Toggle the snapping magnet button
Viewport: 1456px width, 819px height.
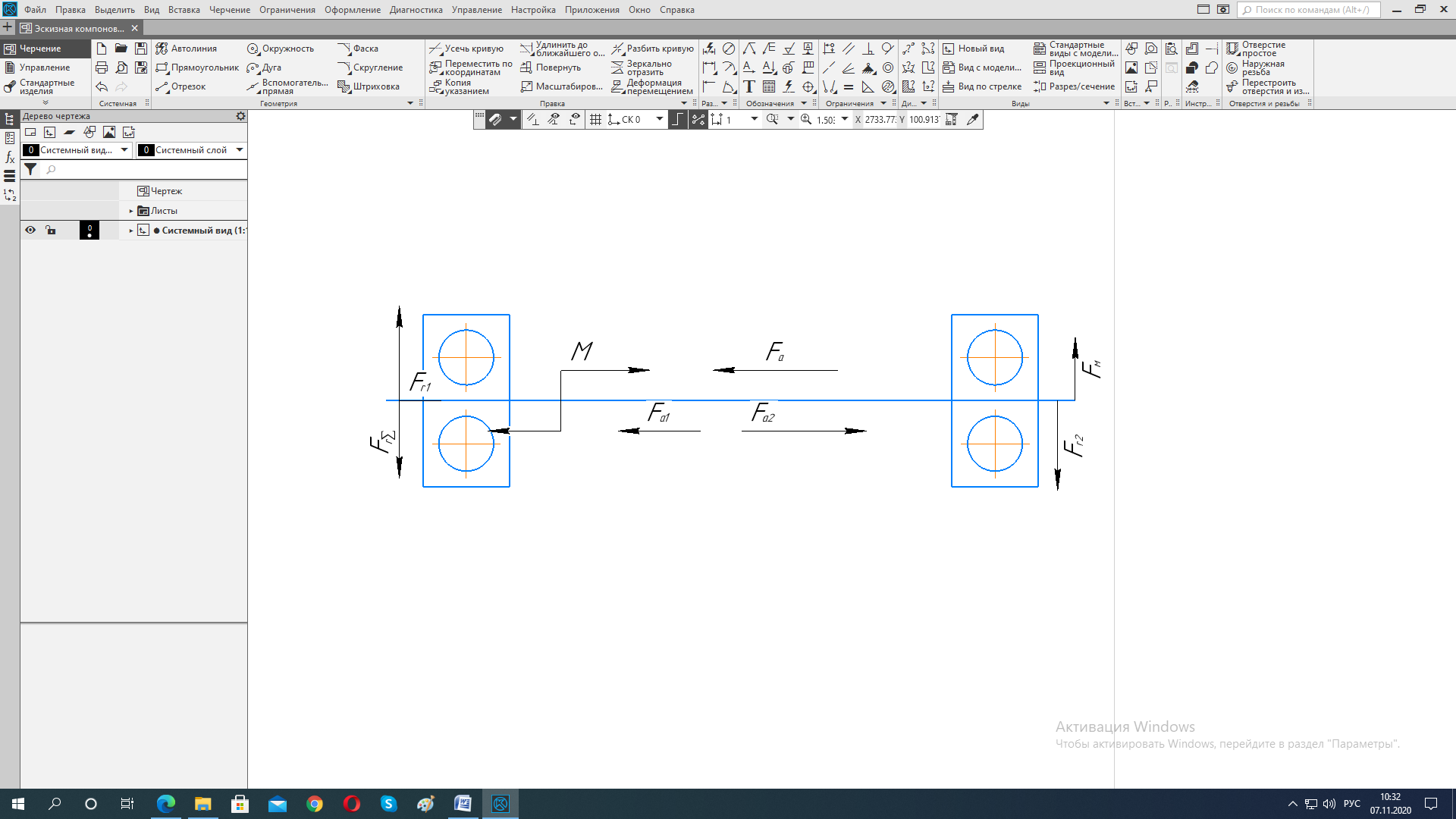point(494,119)
